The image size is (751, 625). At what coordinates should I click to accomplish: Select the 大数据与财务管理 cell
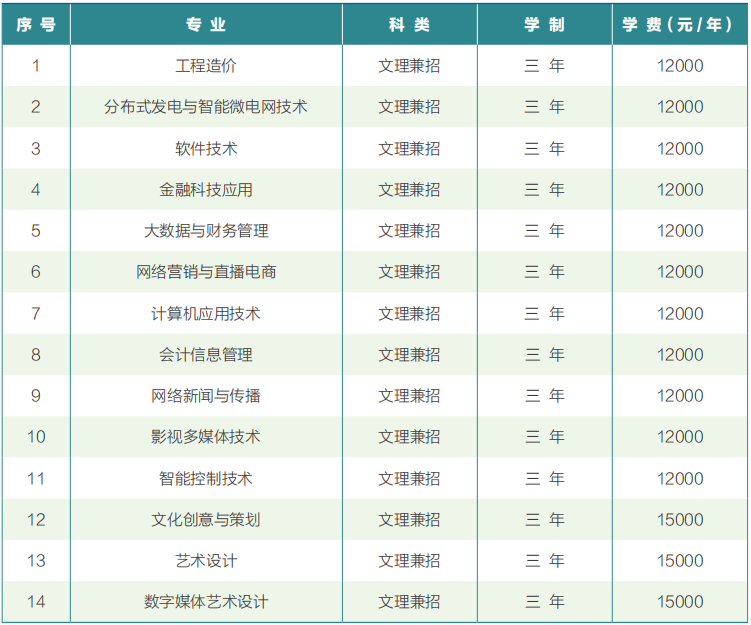click(x=206, y=231)
